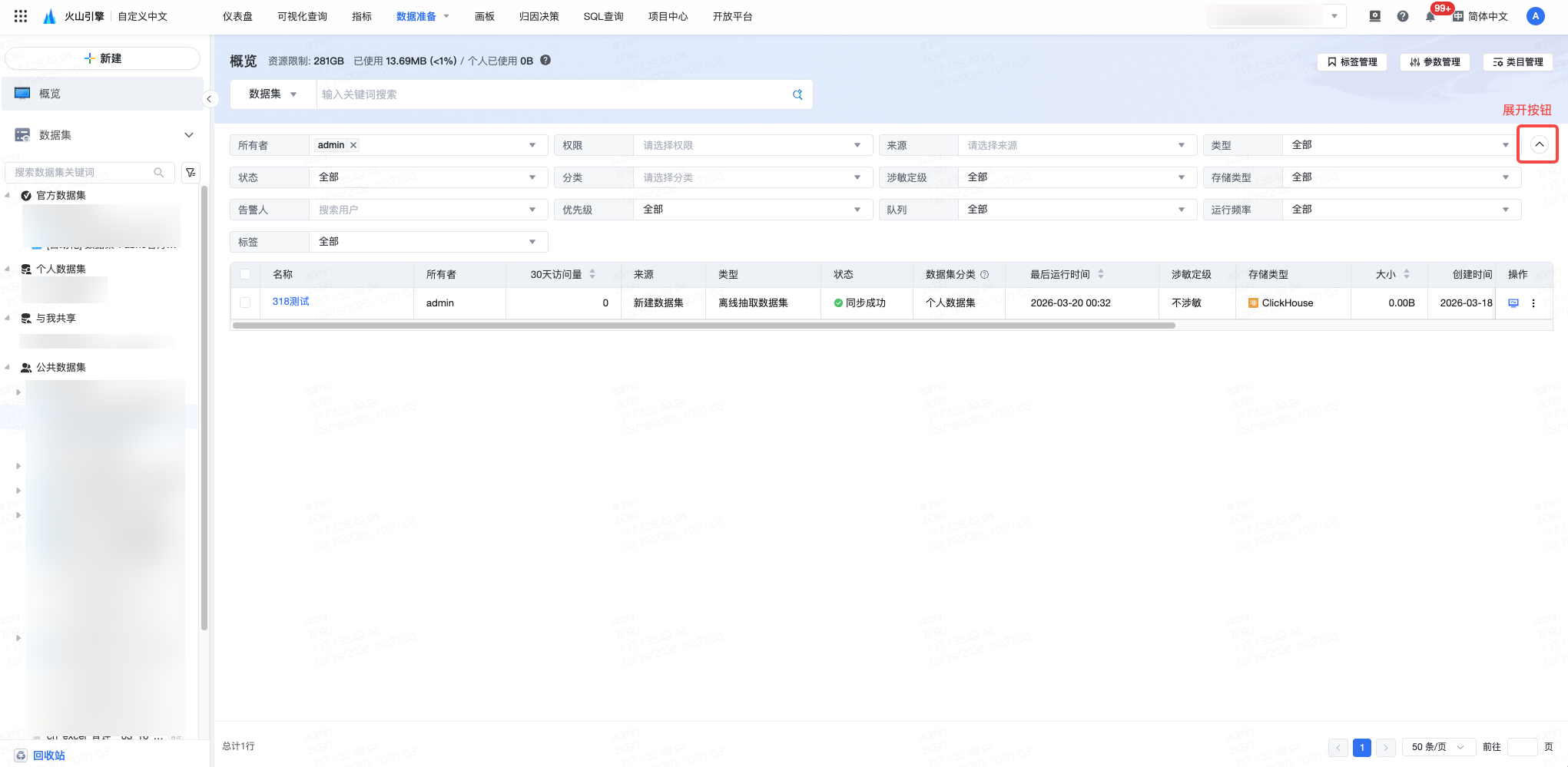Open the 标签 filter dropdown
This screenshot has width=1568, height=767.
428,242
